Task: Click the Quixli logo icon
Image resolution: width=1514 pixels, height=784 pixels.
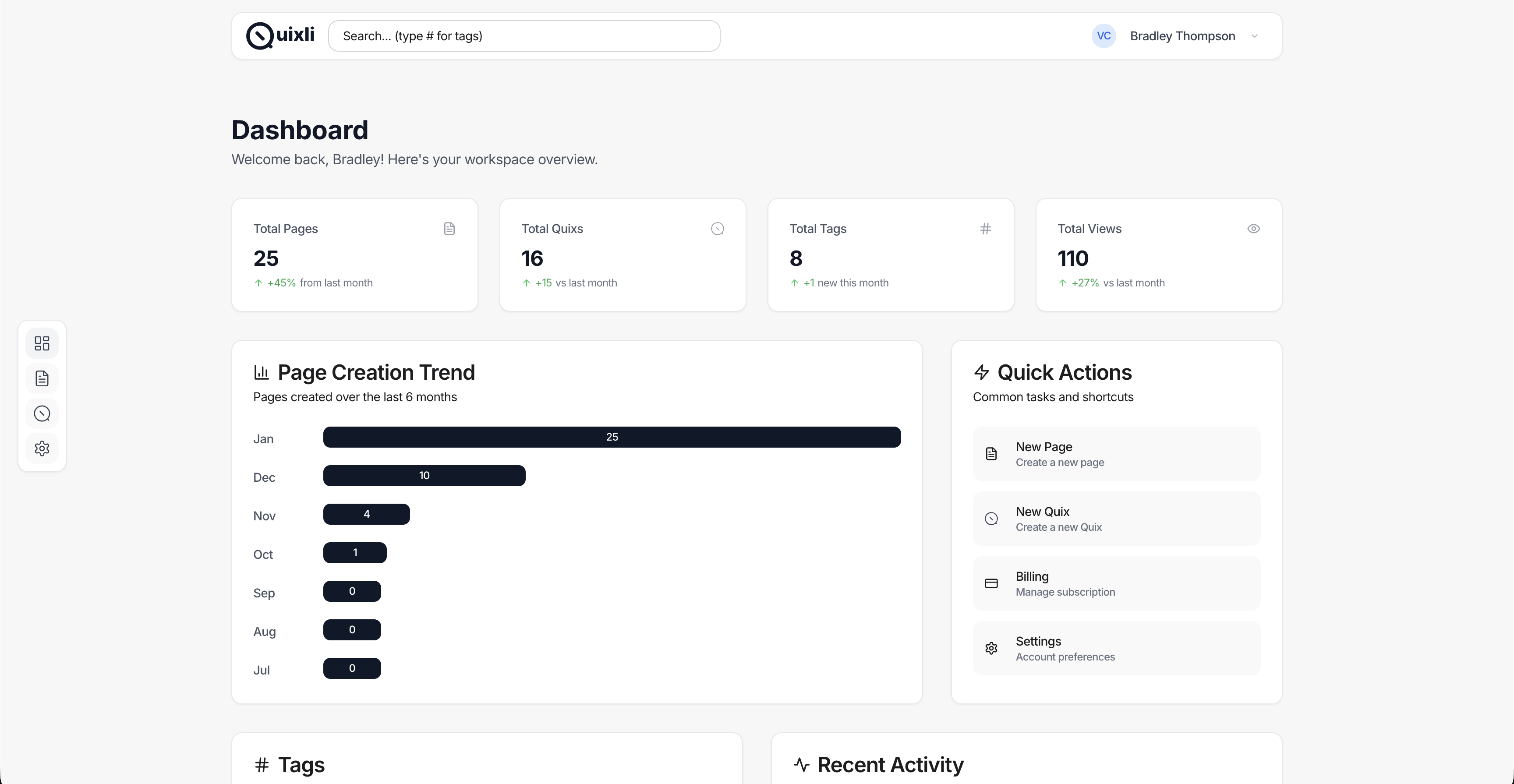Action: point(258,36)
